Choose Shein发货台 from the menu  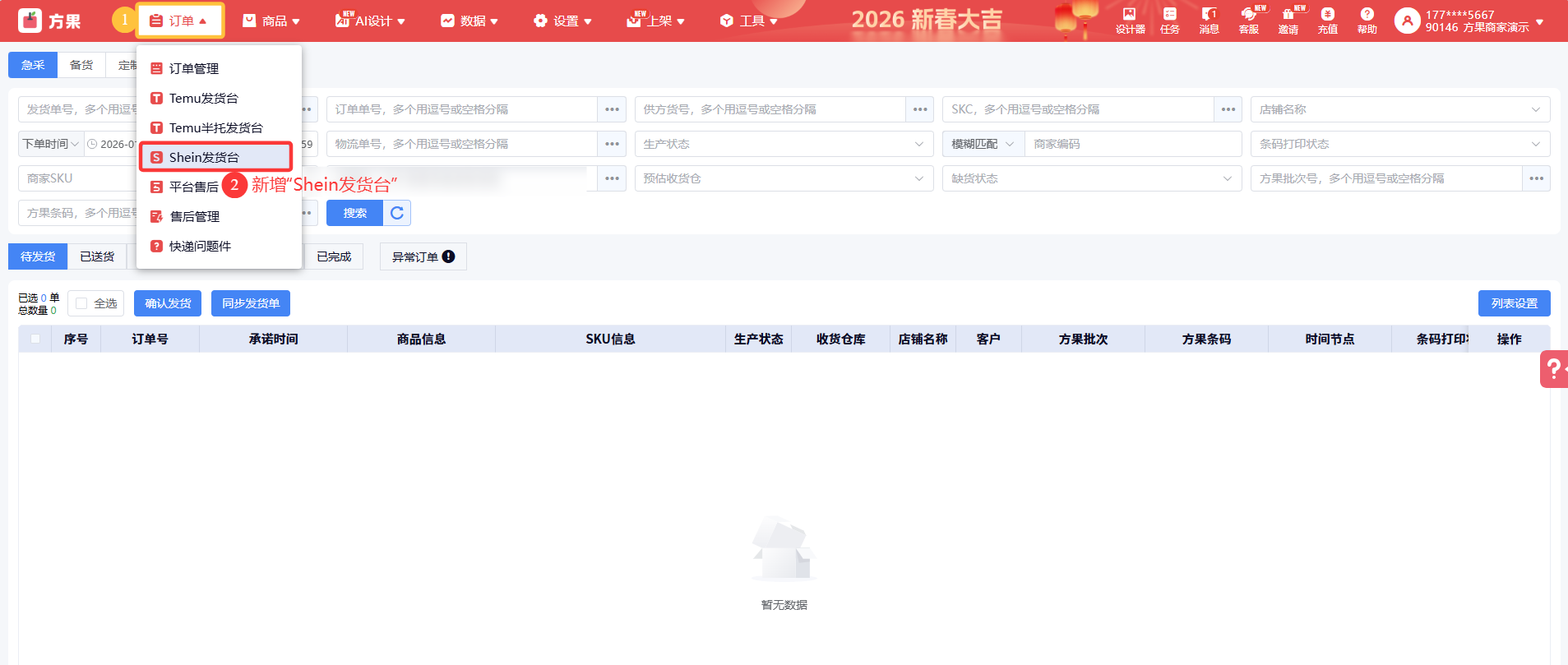(216, 157)
